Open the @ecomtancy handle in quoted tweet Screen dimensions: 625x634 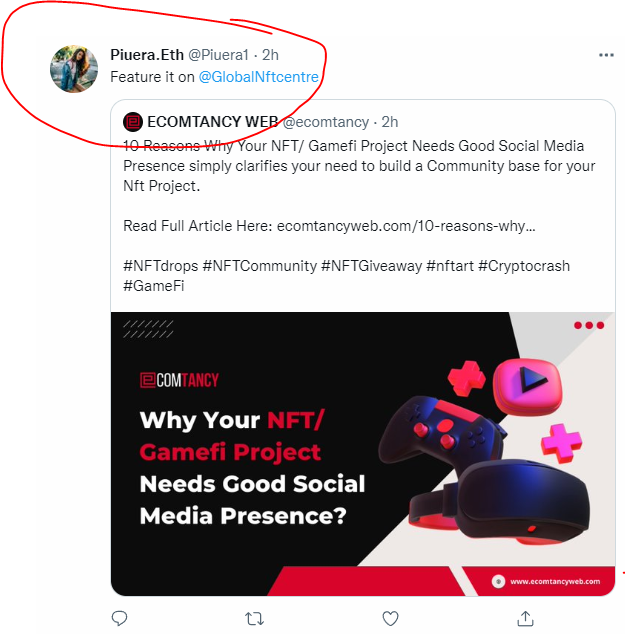tap(326, 122)
